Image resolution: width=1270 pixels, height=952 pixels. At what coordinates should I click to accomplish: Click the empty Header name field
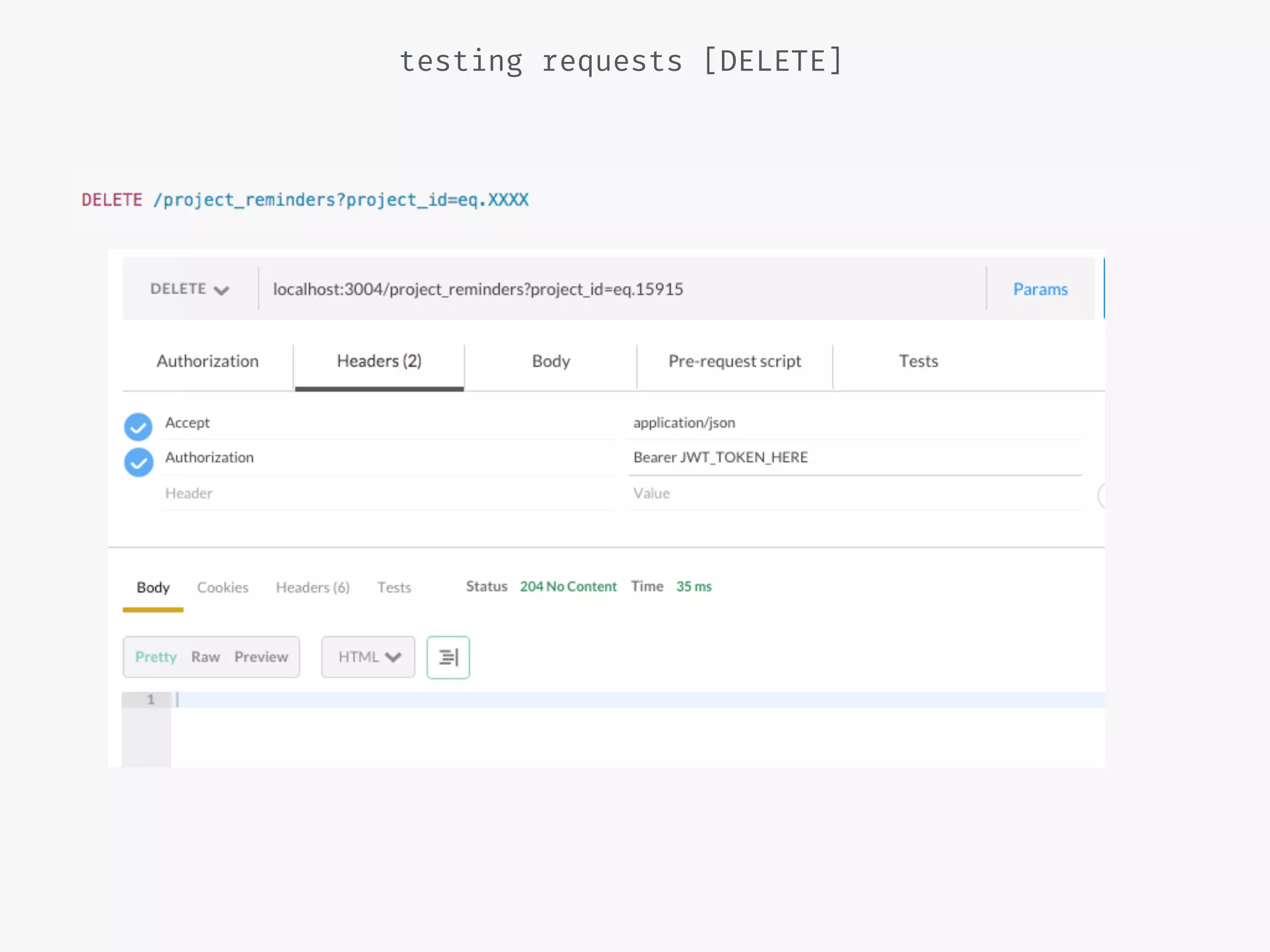pos(384,493)
